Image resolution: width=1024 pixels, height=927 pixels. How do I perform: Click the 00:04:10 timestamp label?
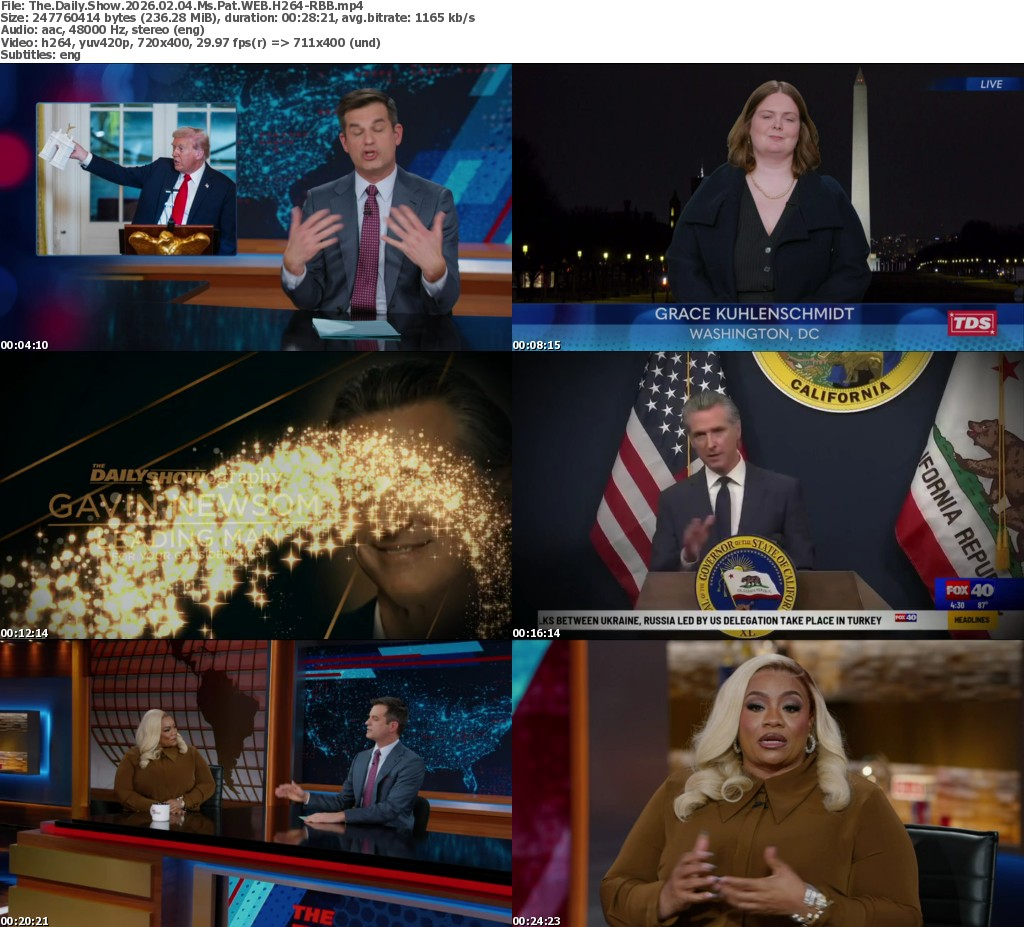coord(25,345)
